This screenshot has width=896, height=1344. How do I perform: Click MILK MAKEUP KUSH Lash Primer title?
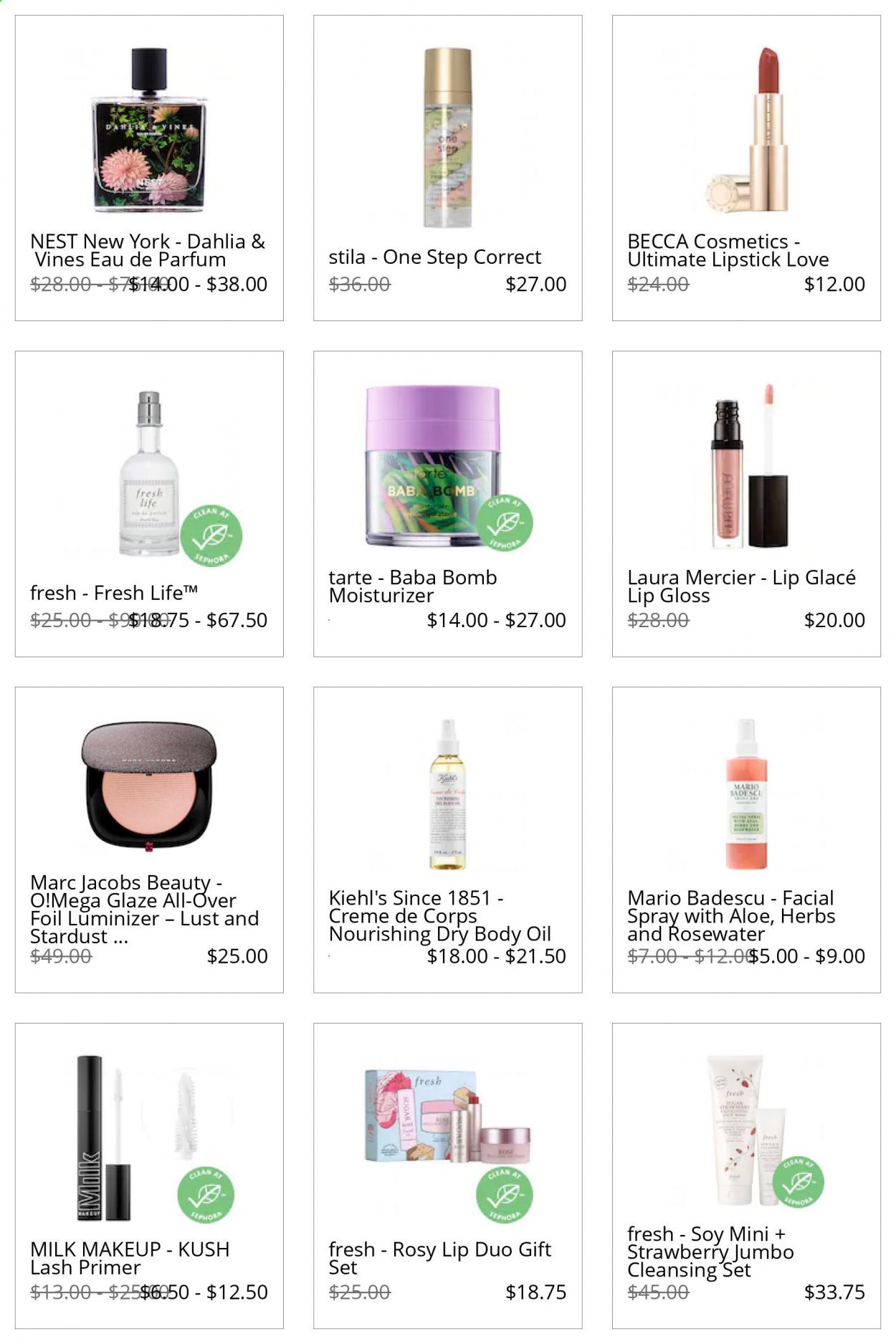coord(130,1258)
